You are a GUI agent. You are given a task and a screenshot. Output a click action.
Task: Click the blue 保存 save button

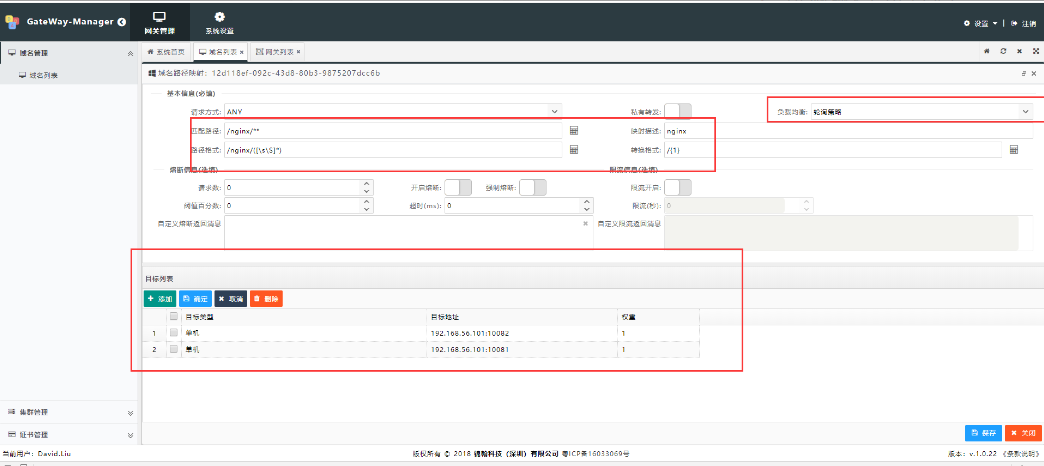click(983, 433)
